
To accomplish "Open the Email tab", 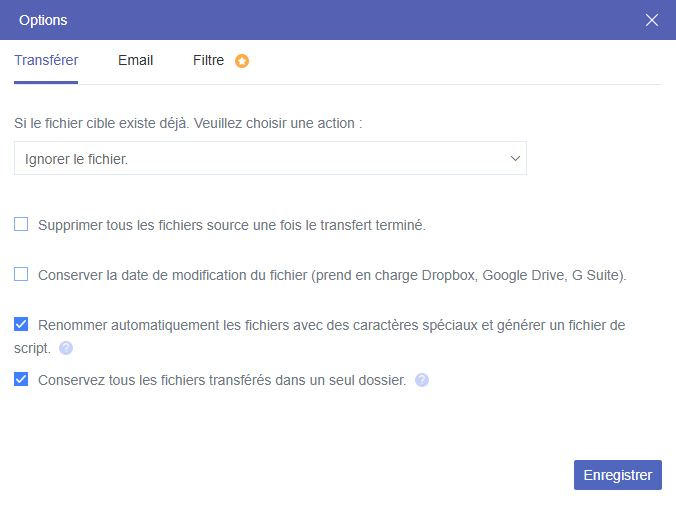I will (135, 60).
